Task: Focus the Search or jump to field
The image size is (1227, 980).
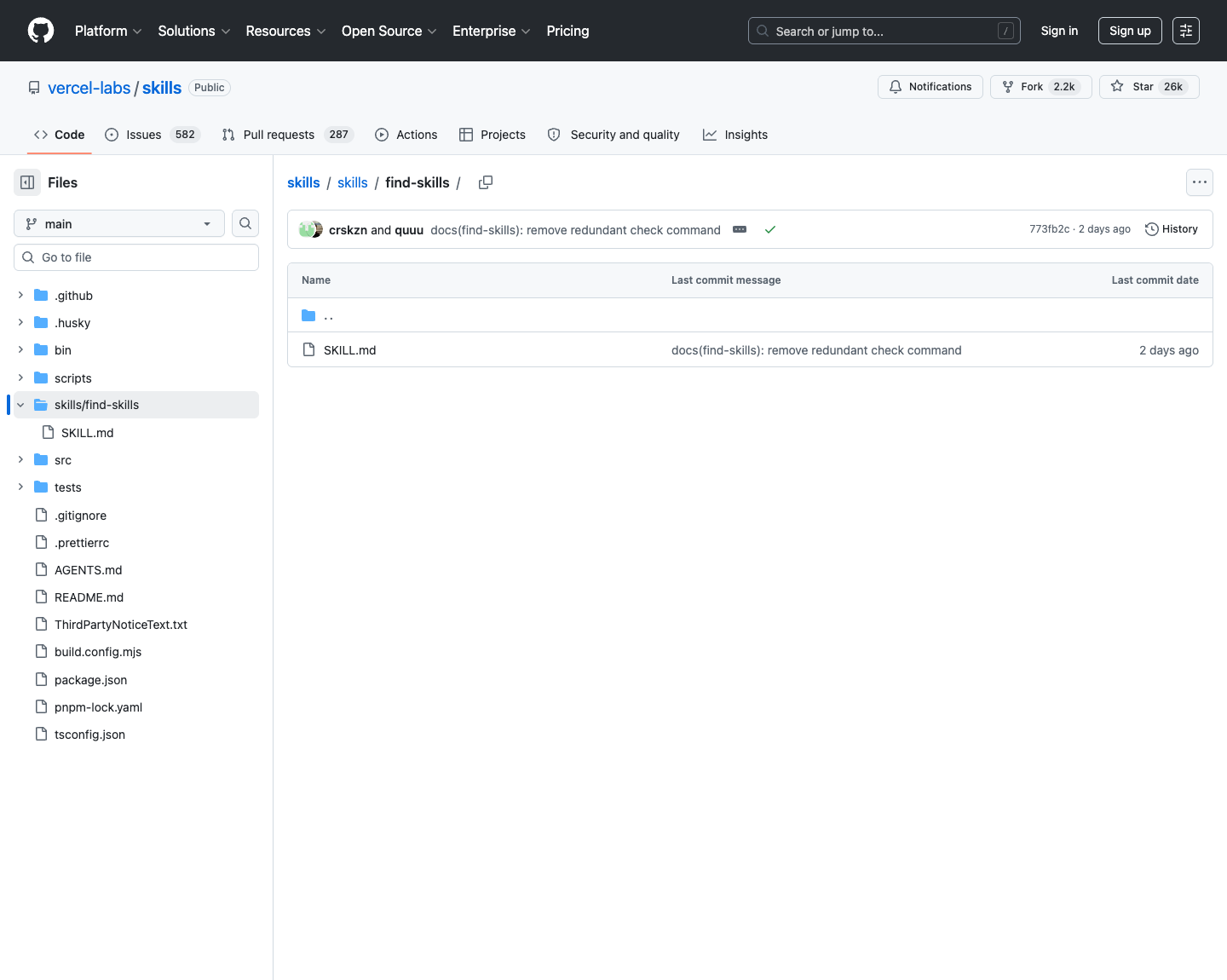Action: click(884, 31)
